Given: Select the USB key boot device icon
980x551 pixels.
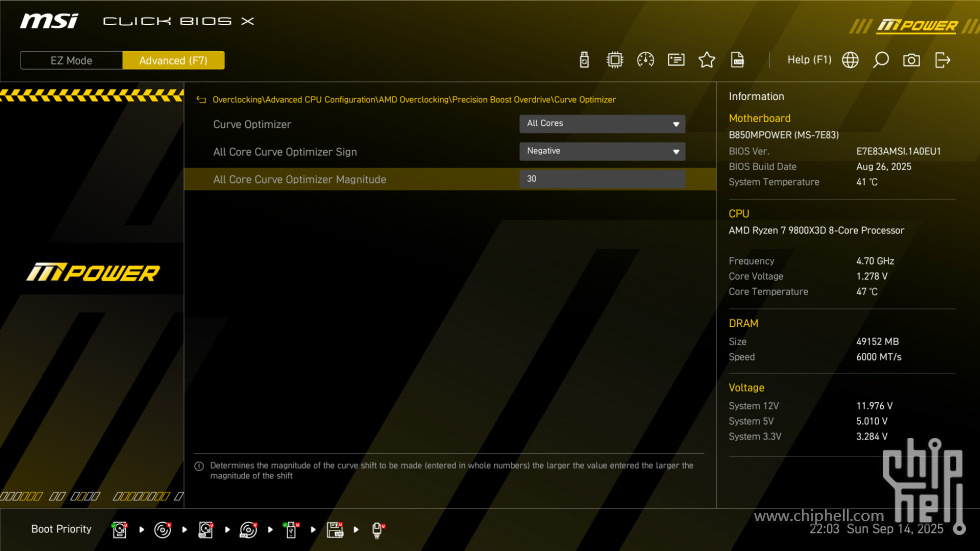Looking at the screenshot, I should (291, 530).
